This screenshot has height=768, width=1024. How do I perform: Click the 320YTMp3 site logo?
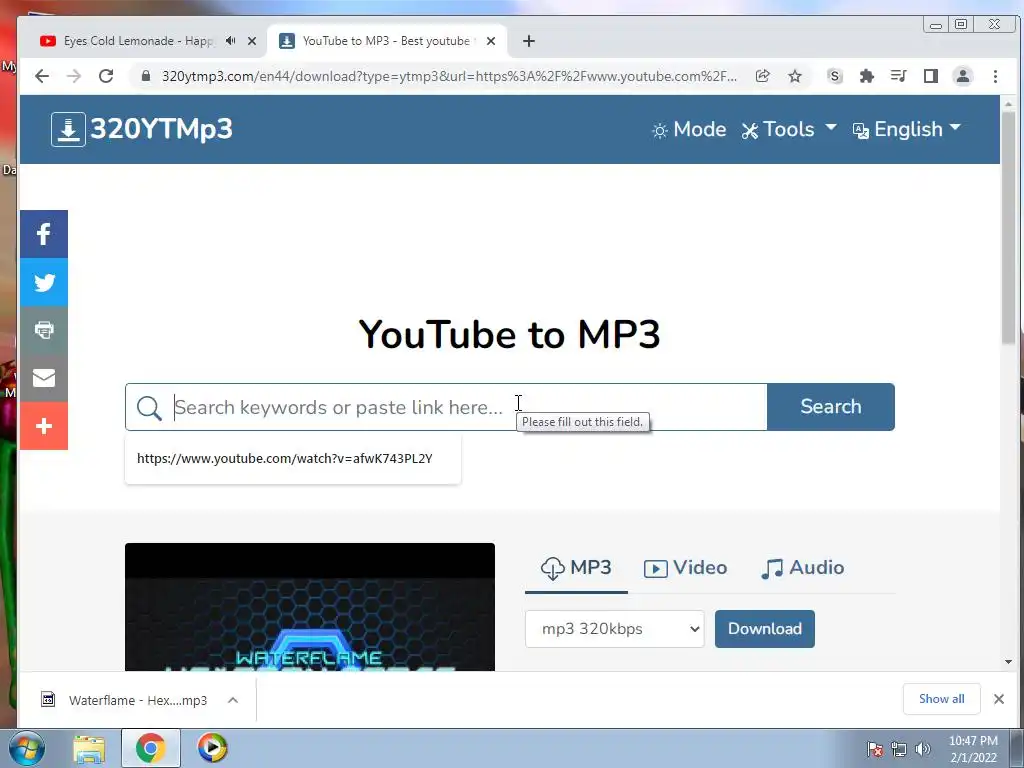coord(142,129)
